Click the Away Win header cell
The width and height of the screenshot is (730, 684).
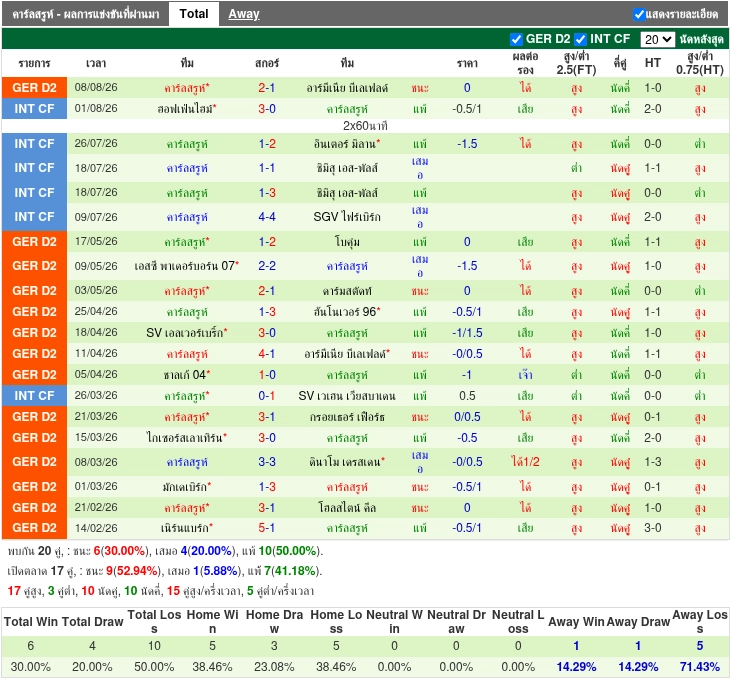[x=576, y=621]
